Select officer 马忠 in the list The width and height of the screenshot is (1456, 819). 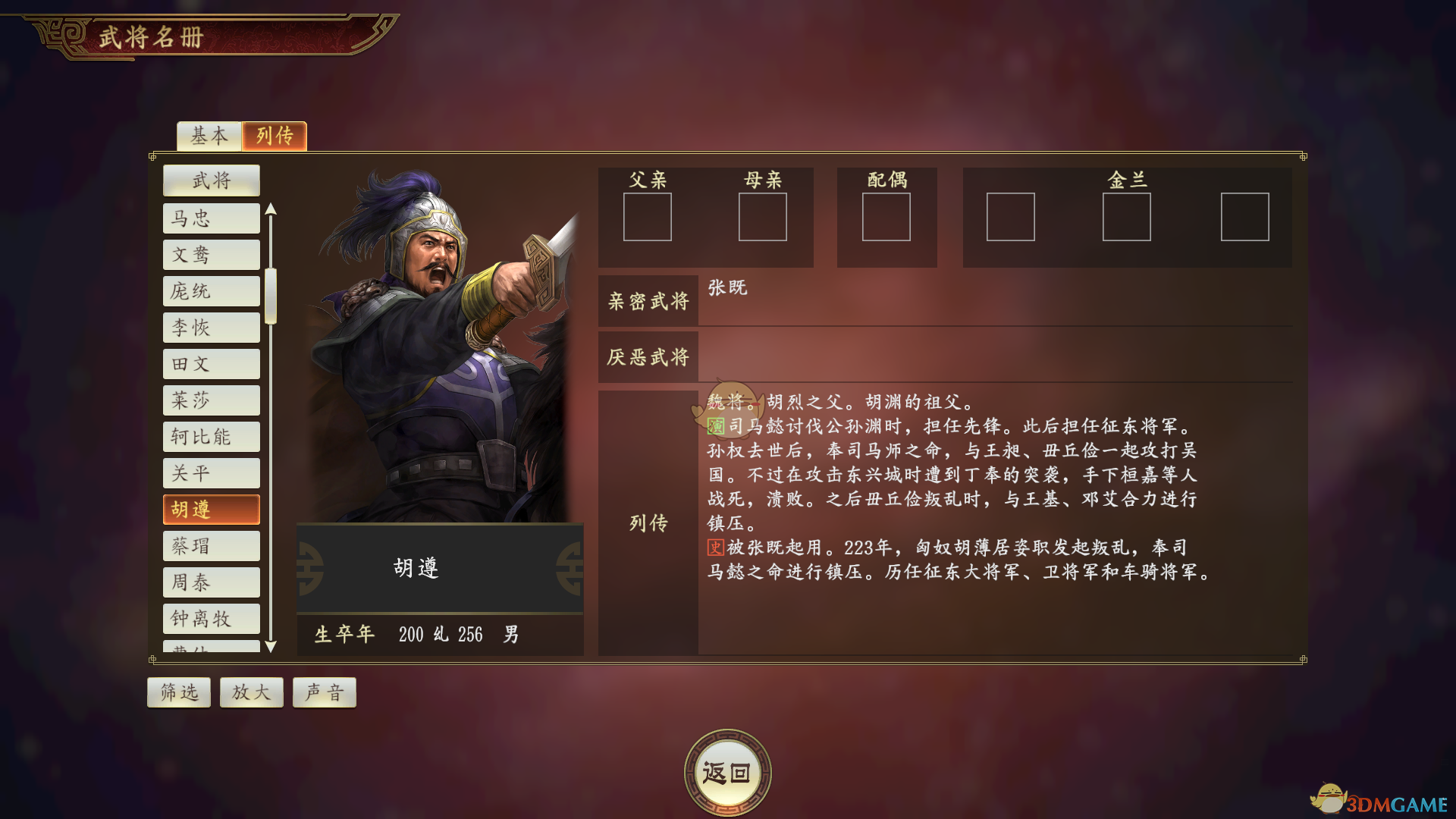pyautogui.click(x=212, y=218)
